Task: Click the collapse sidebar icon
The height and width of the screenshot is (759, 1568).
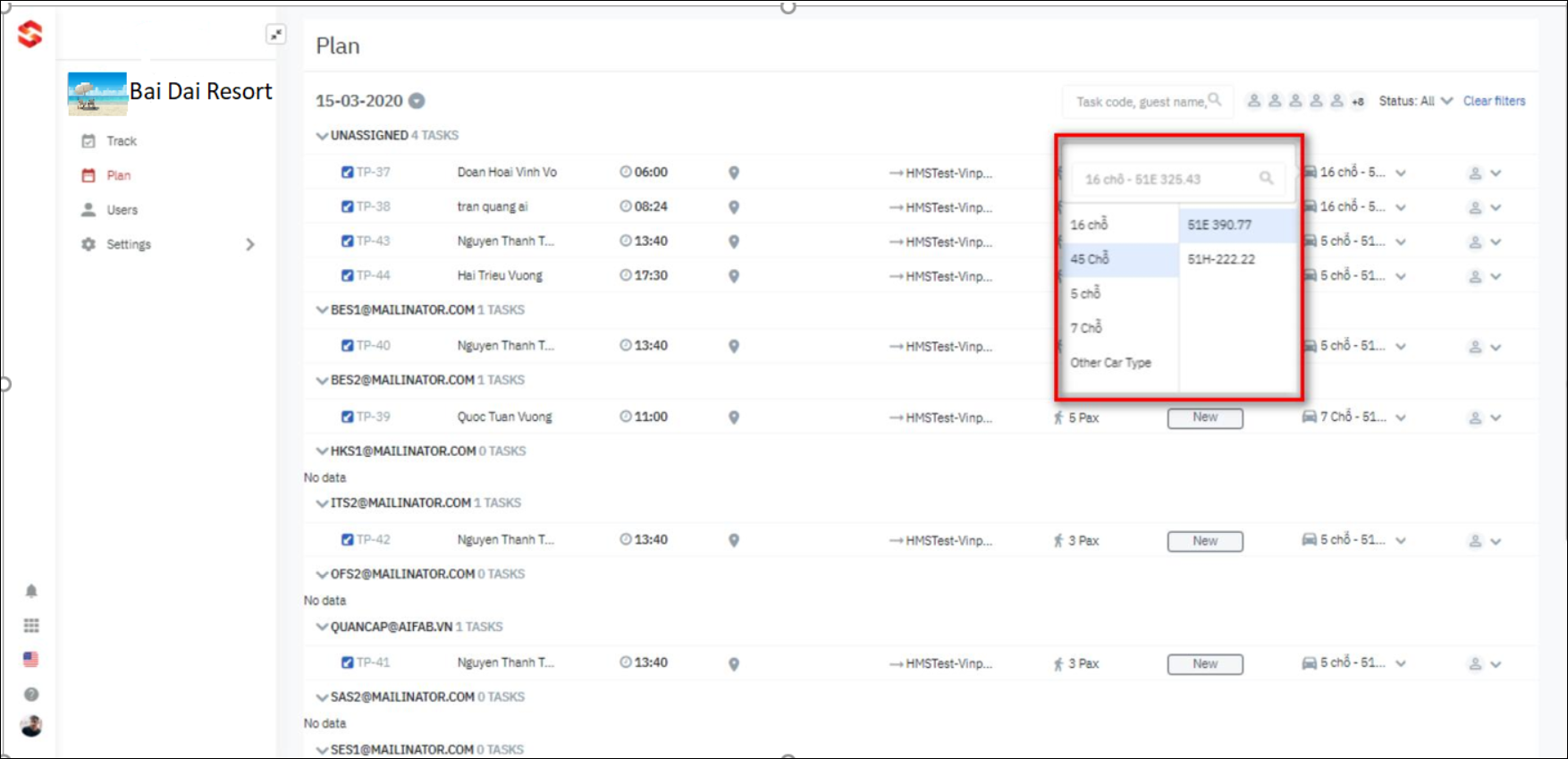Action: [275, 35]
